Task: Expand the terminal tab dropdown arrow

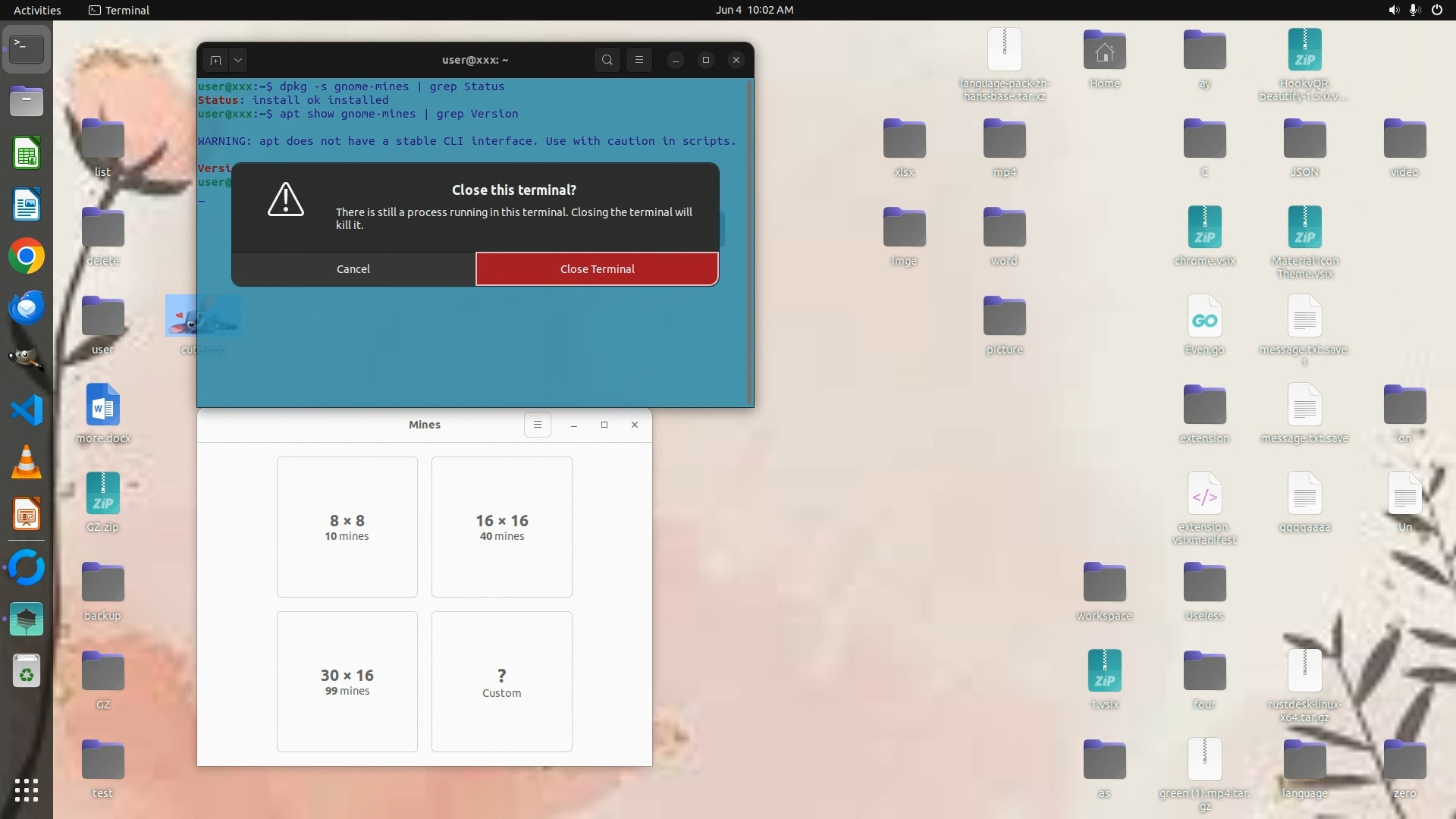Action: [x=238, y=60]
